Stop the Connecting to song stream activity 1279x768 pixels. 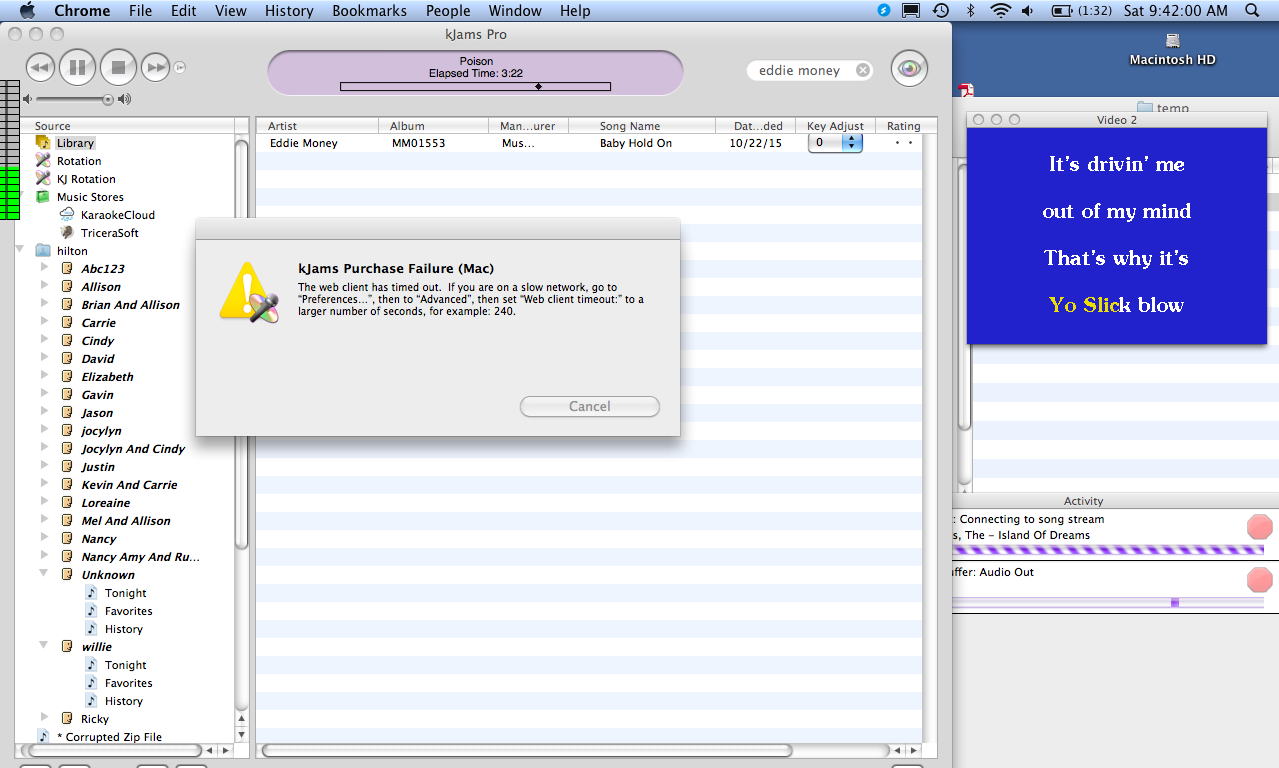point(1259,527)
